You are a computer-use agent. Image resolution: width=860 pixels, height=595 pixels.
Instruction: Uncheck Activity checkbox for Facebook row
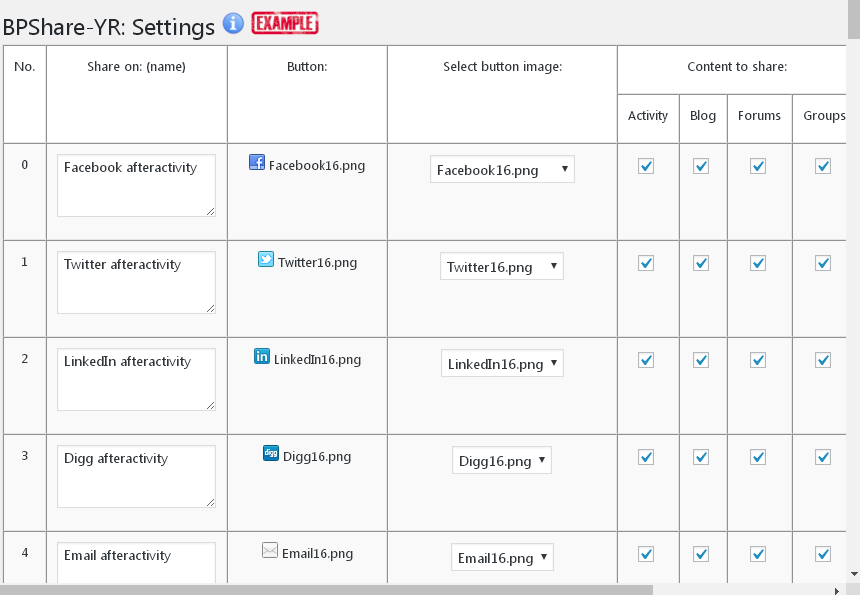tap(646, 166)
